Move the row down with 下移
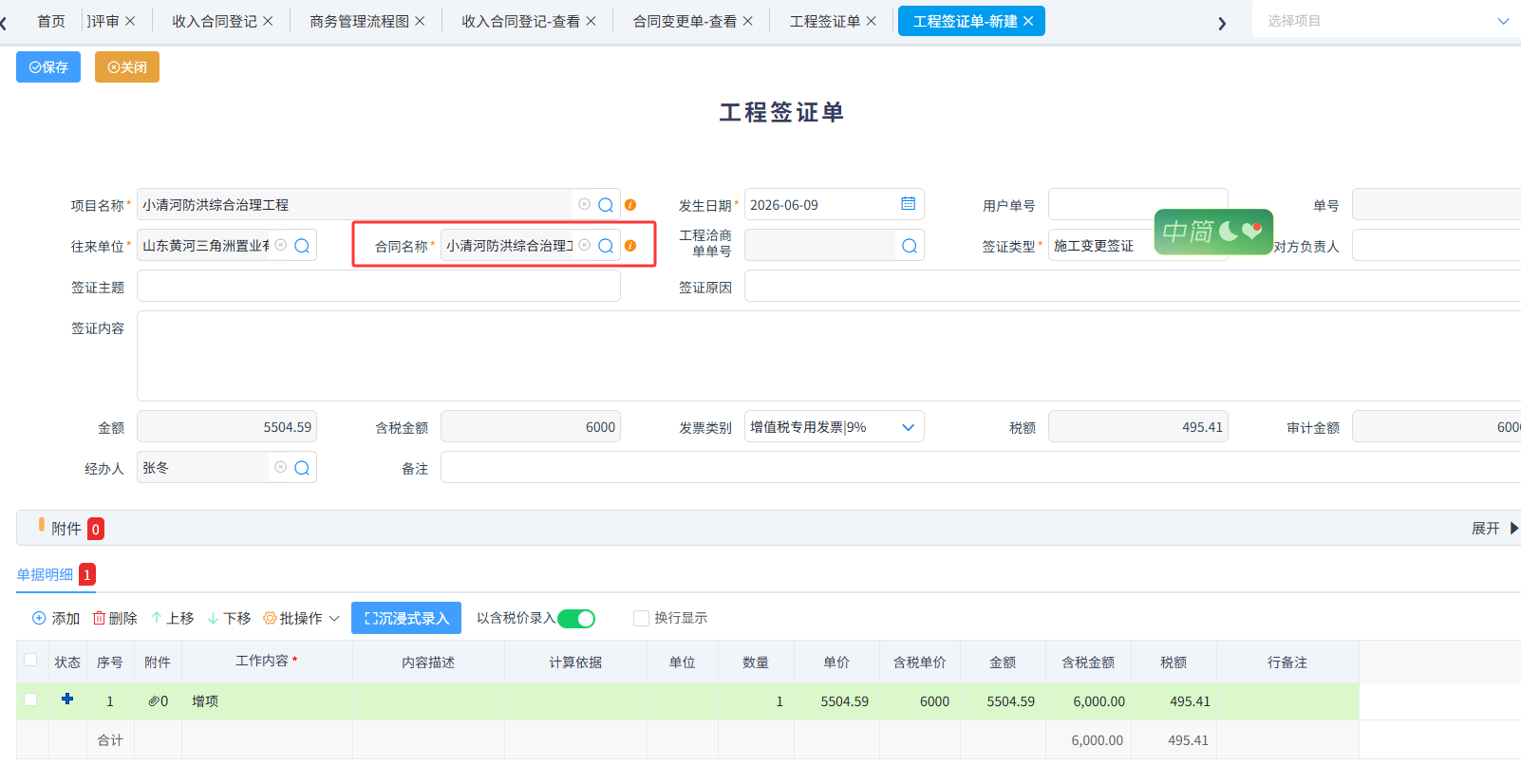Viewport: 1521px width, 784px height. click(x=230, y=619)
